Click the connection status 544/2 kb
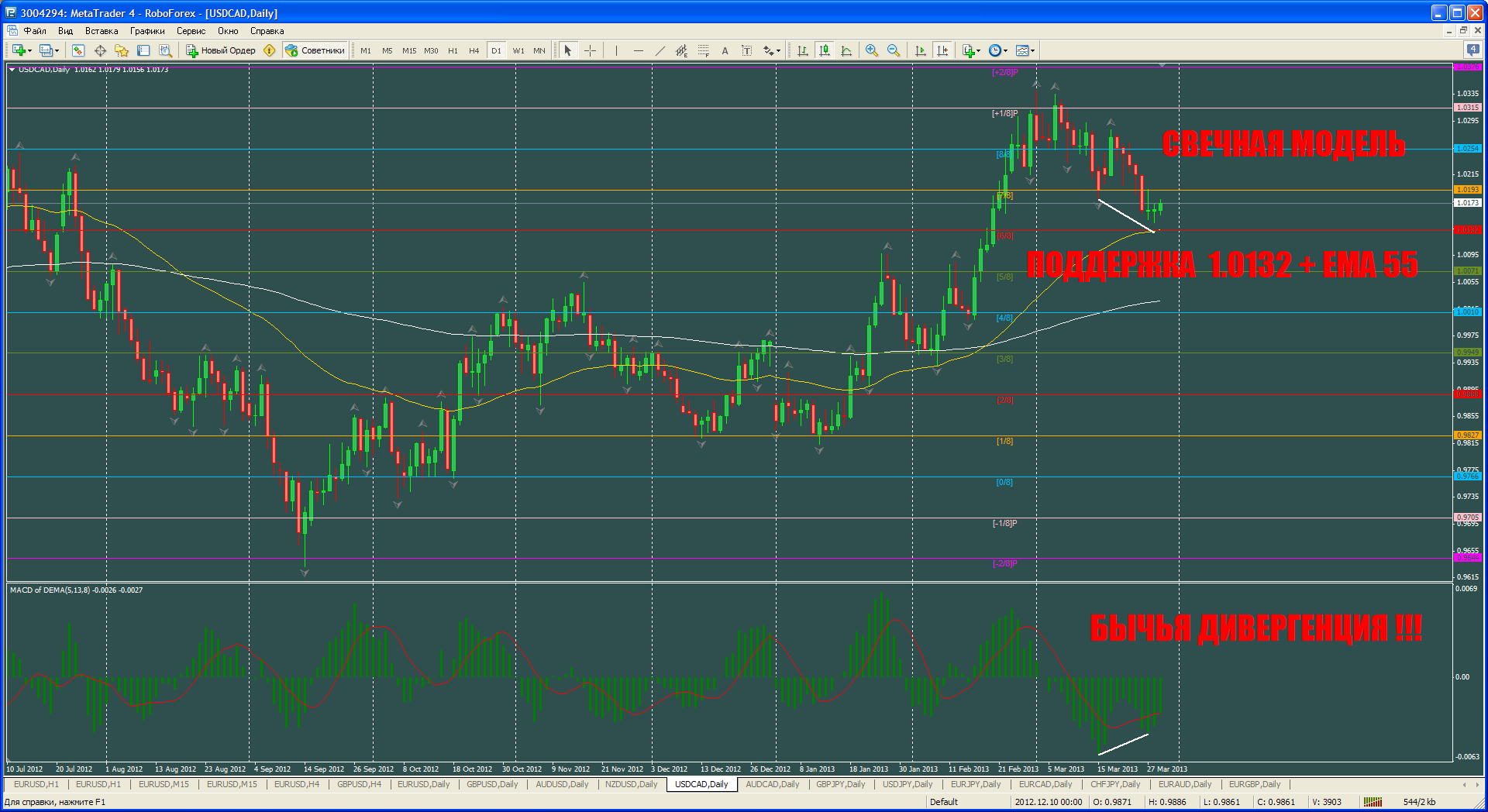 click(x=1419, y=802)
